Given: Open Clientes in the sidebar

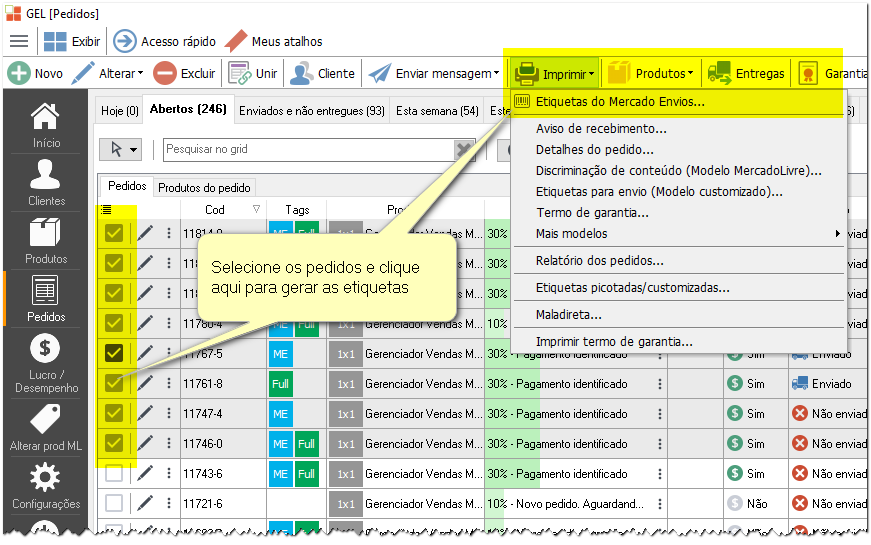Looking at the screenshot, I should click(x=46, y=183).
